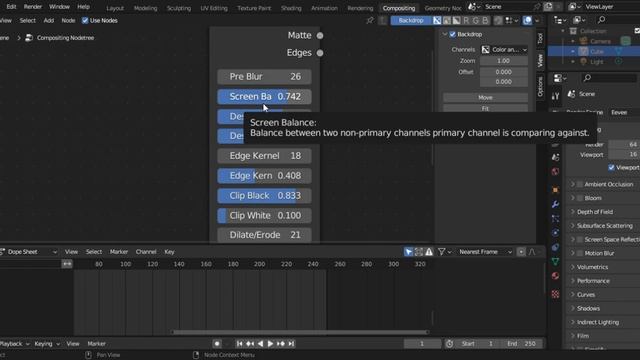The image size is (640, 360).
Task: Switch to the Compositing workspace tab
Action: 399,8
